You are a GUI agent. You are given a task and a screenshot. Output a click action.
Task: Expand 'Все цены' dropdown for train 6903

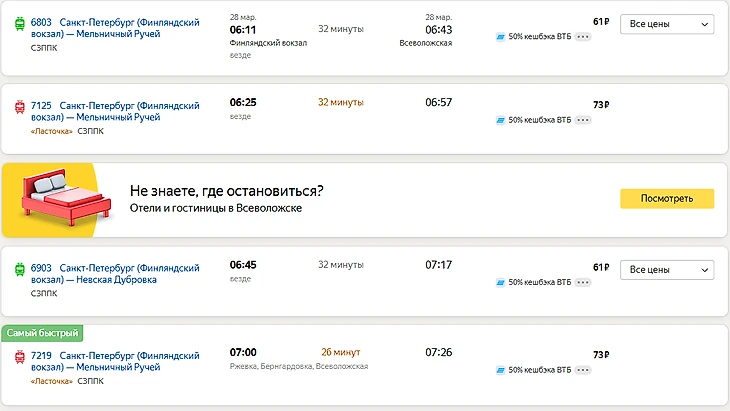coord(666,270)
